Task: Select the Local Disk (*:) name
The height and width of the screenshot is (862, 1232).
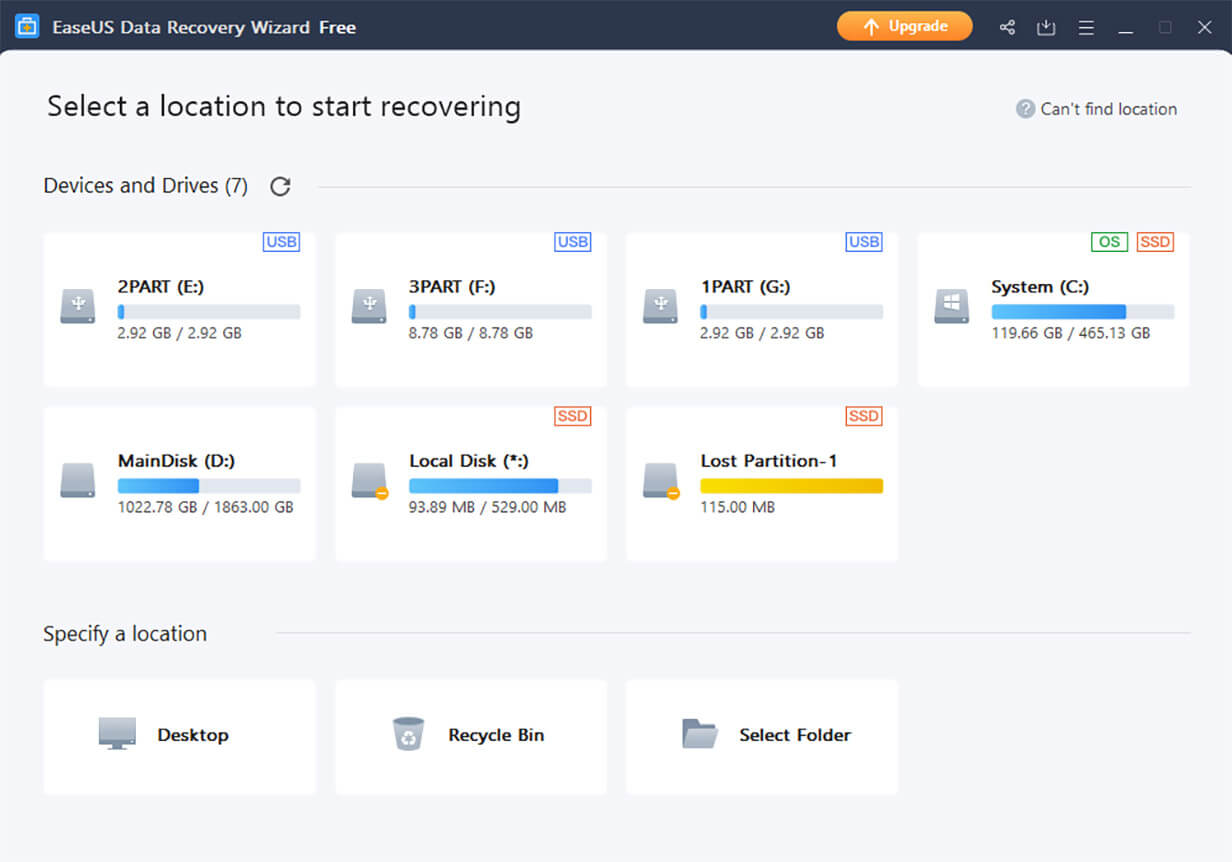Action: click(x=469, y=461)
